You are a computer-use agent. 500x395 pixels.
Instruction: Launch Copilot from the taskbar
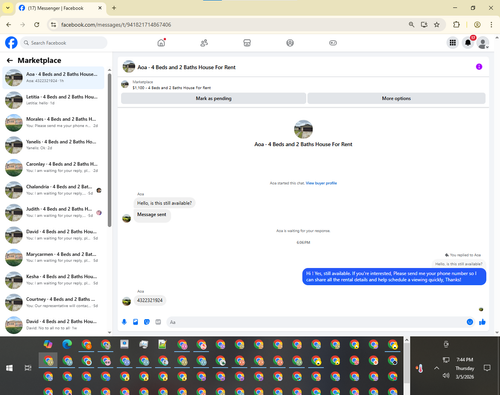pyautogui.click(x=48, y=344)
